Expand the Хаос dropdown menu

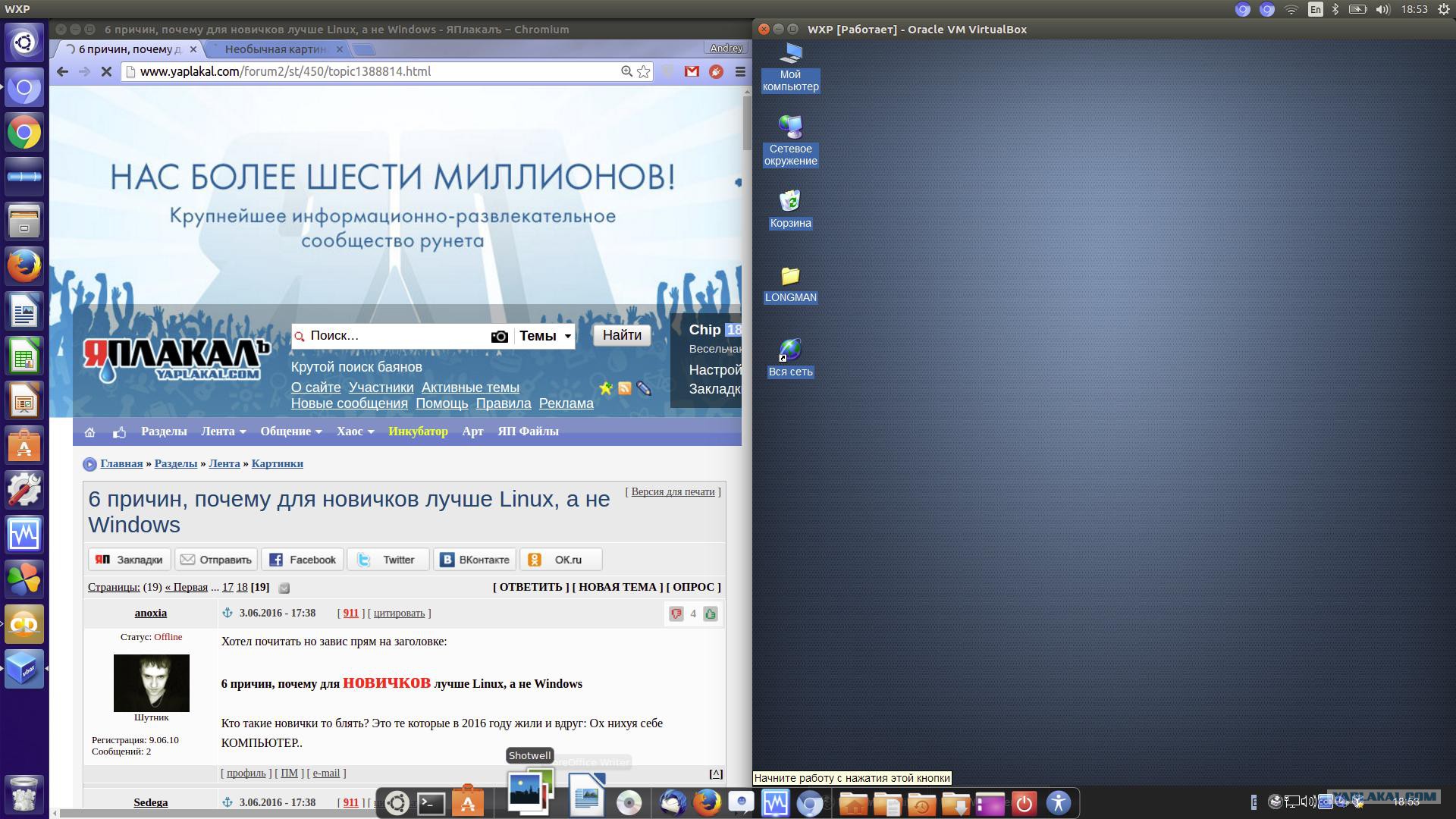pyautogui.click(x=356, y=431)
